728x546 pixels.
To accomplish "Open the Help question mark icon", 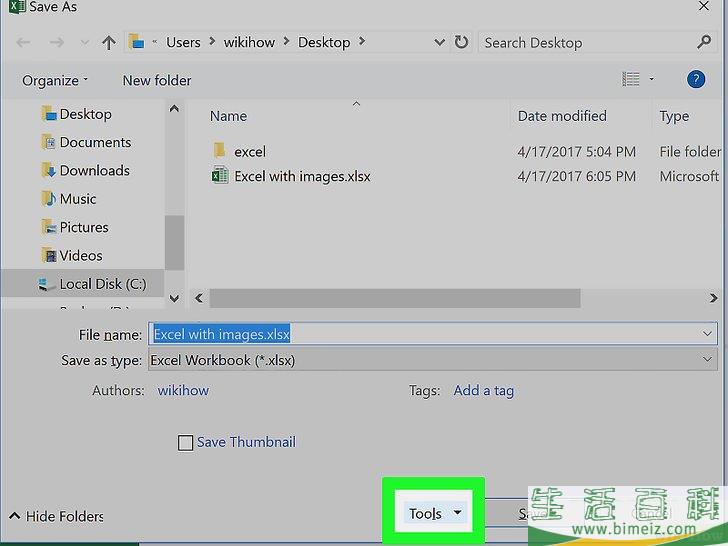I will click(x=696, y=80).
